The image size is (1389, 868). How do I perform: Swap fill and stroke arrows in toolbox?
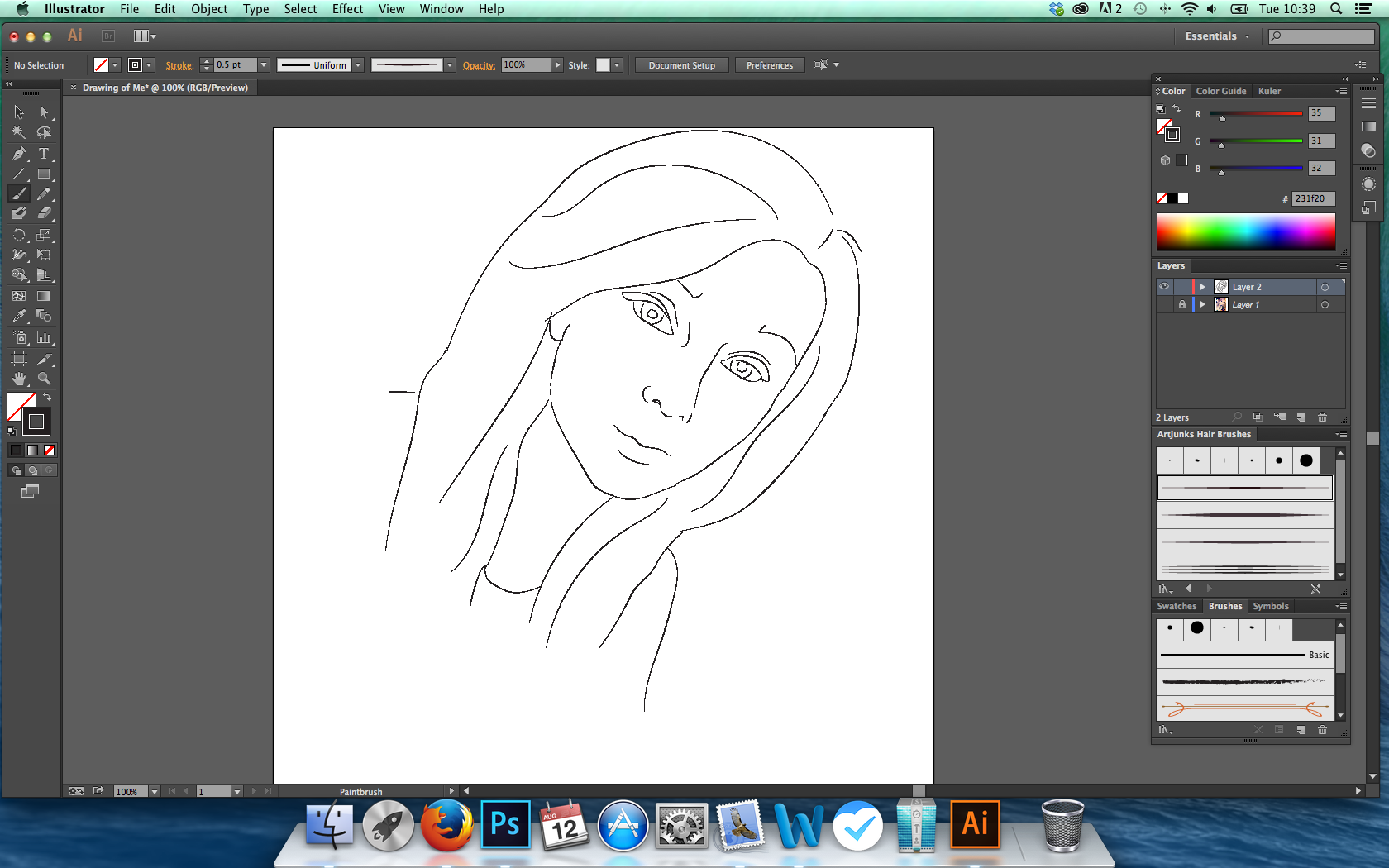(47, 398)
